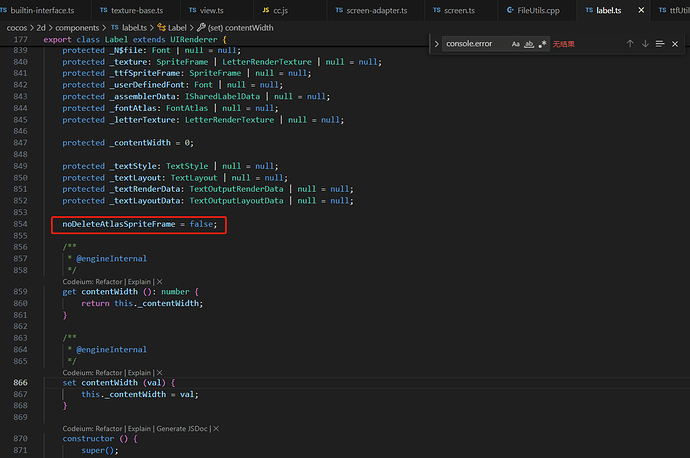Click TextLayout type on line 850
Screen dimensions: 690x458
[194, 178]
